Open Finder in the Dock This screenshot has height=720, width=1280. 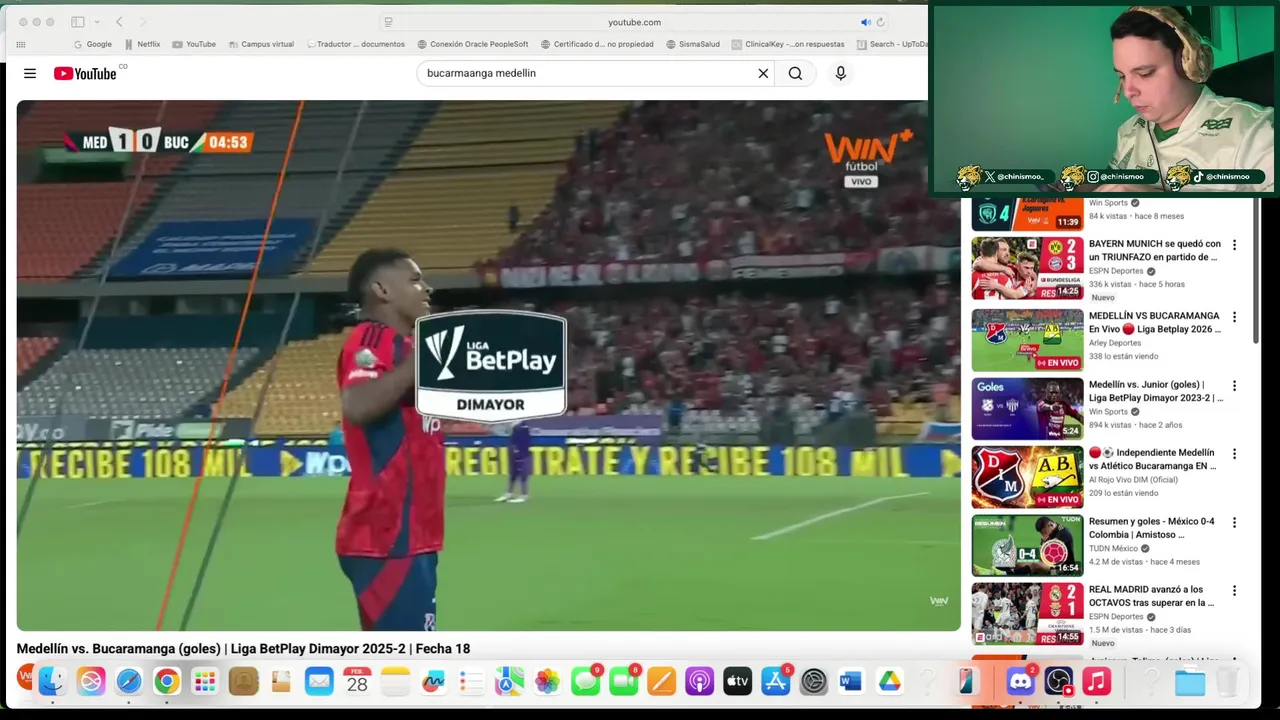coord(52,682)
